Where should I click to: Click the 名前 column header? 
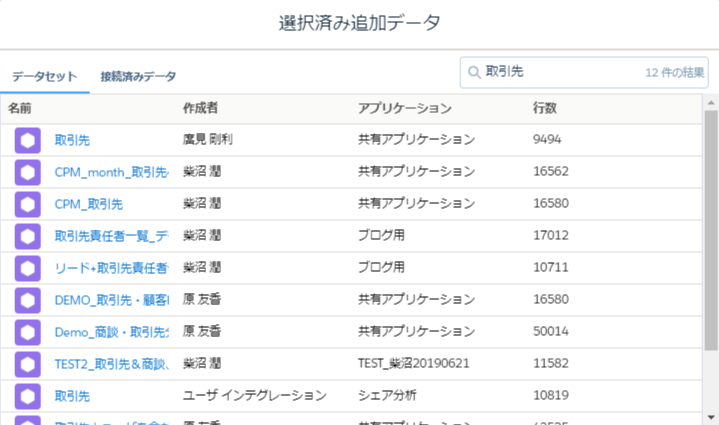pyautogui.click(x=20, y=108)
